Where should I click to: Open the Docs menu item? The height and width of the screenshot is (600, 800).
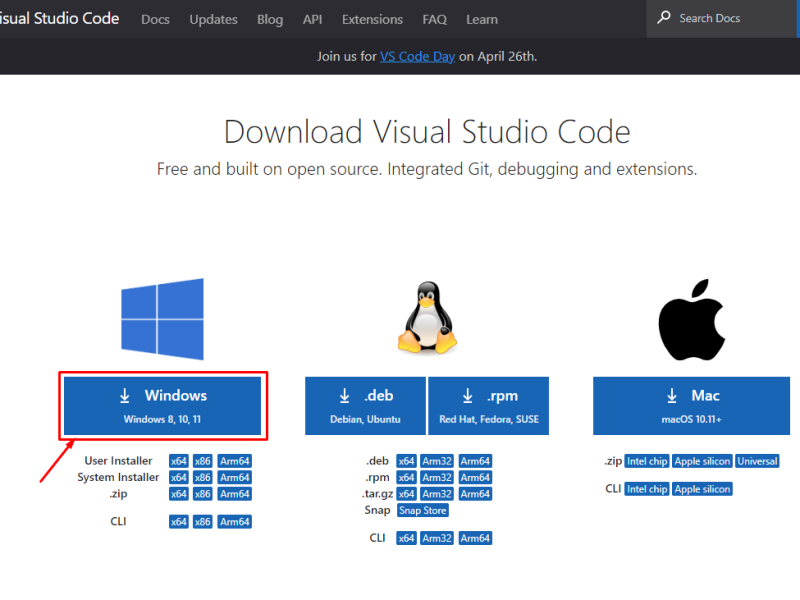pyautogui.click(x=155, y=19)
